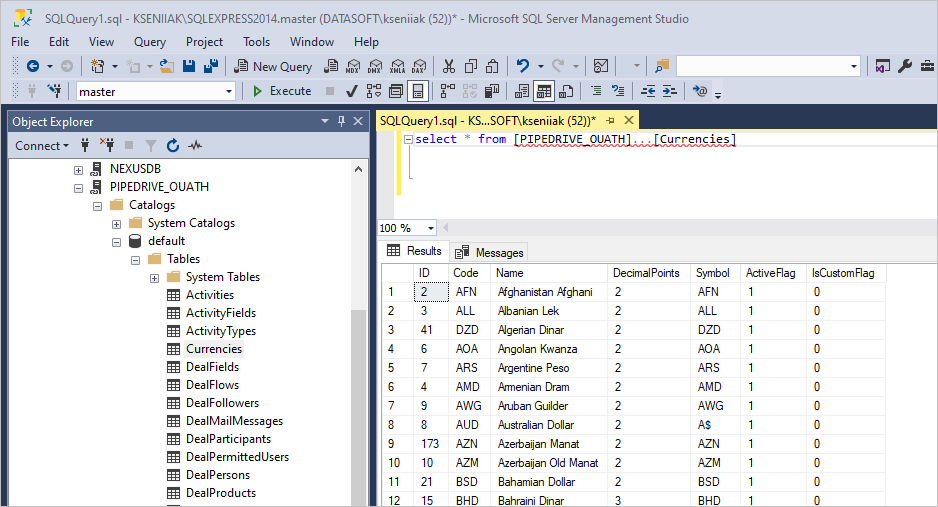Switch output to Results to File
Screen dimensions: 938x507
tap(566, 91)
